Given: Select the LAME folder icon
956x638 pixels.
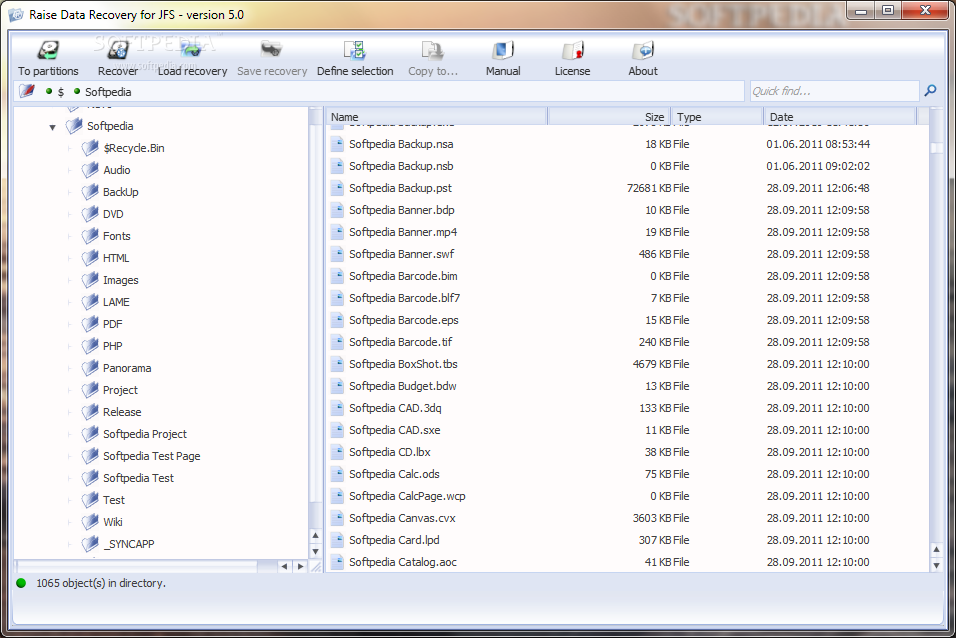Looking at the screenshot, I should tap(90, 301).
